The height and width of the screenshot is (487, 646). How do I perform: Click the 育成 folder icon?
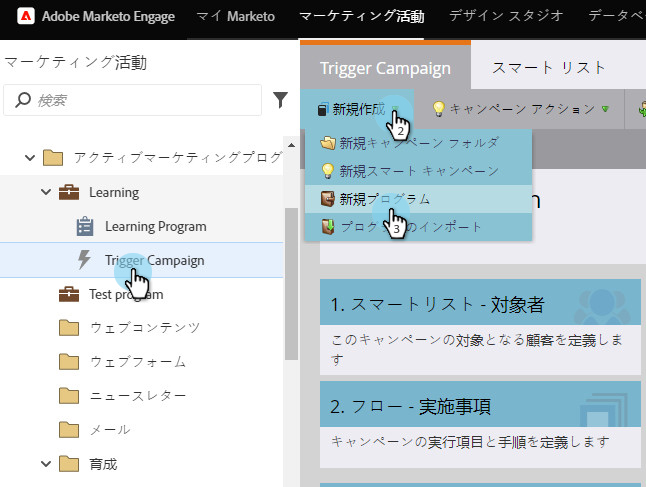tap(69, 464)
